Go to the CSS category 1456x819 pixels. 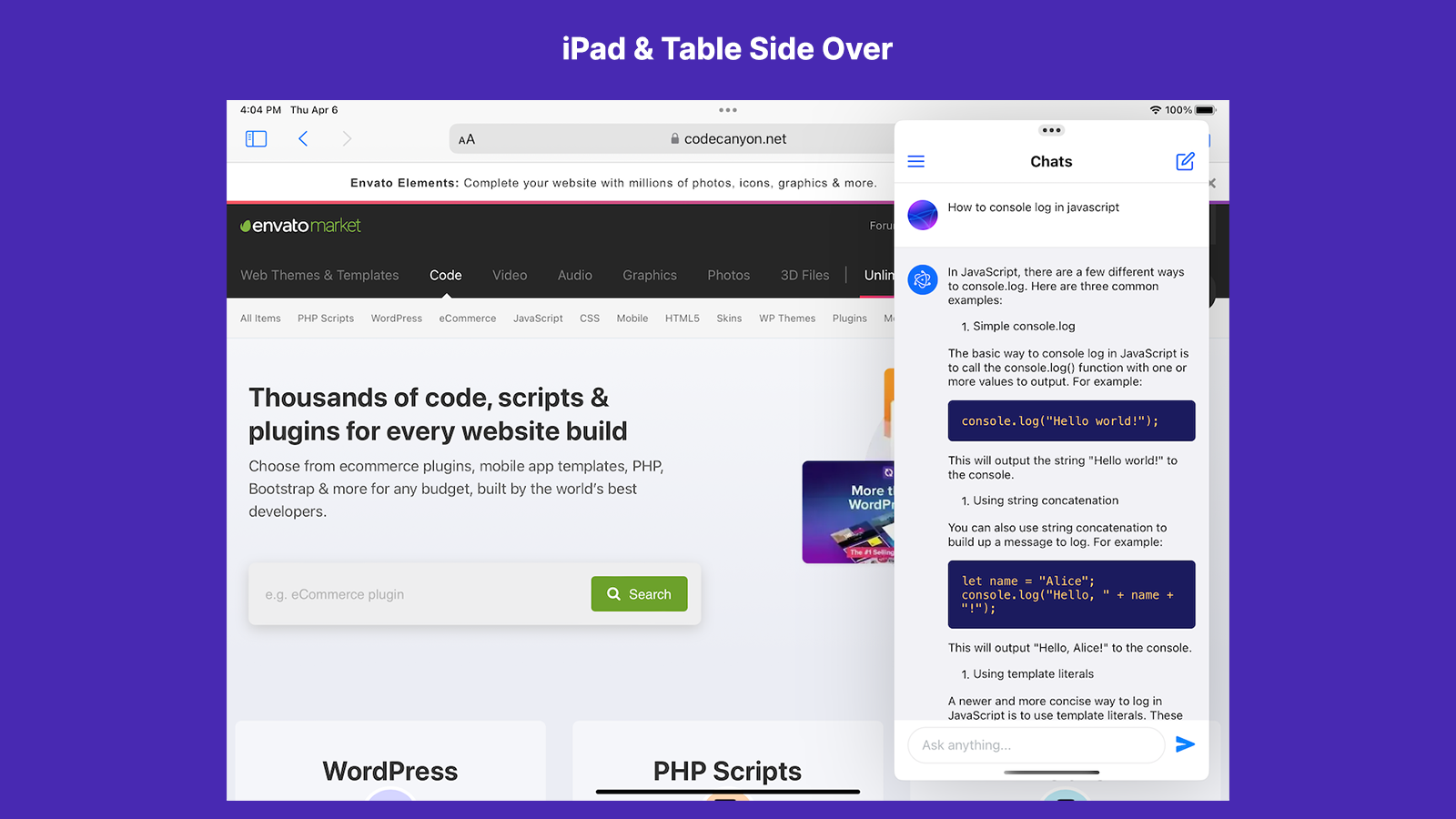click(x=590, y=318)
